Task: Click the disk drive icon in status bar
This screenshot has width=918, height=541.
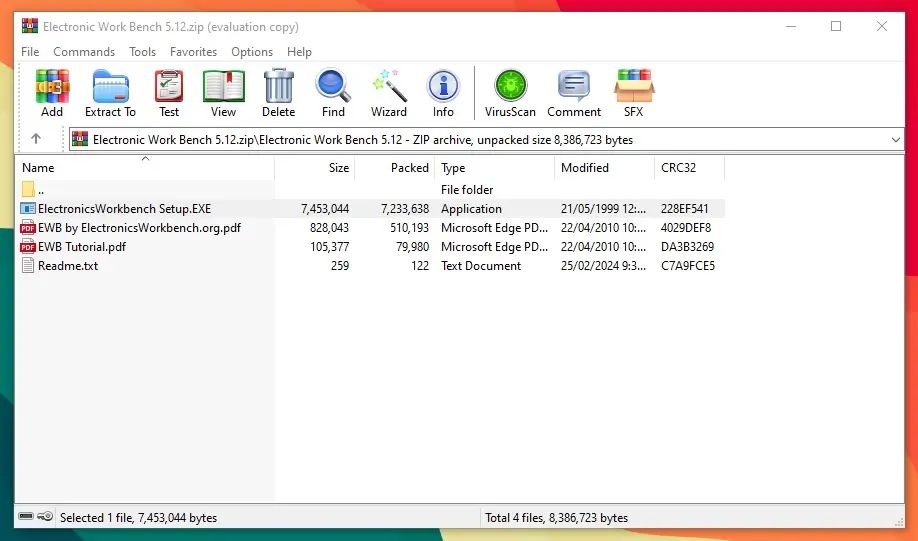Action: [x=26, y=516]
